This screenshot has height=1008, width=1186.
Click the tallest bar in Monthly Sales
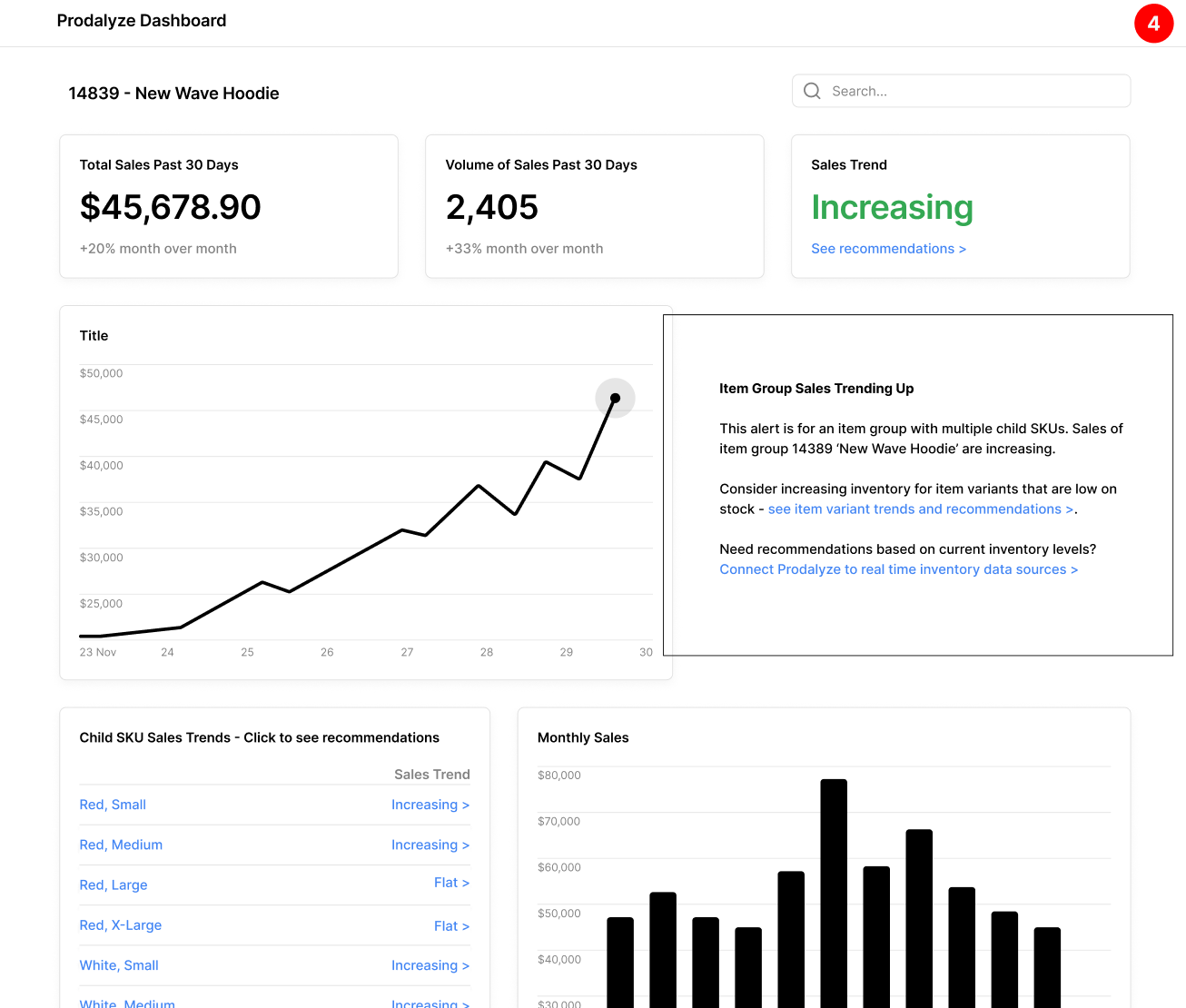coord(834,893)
